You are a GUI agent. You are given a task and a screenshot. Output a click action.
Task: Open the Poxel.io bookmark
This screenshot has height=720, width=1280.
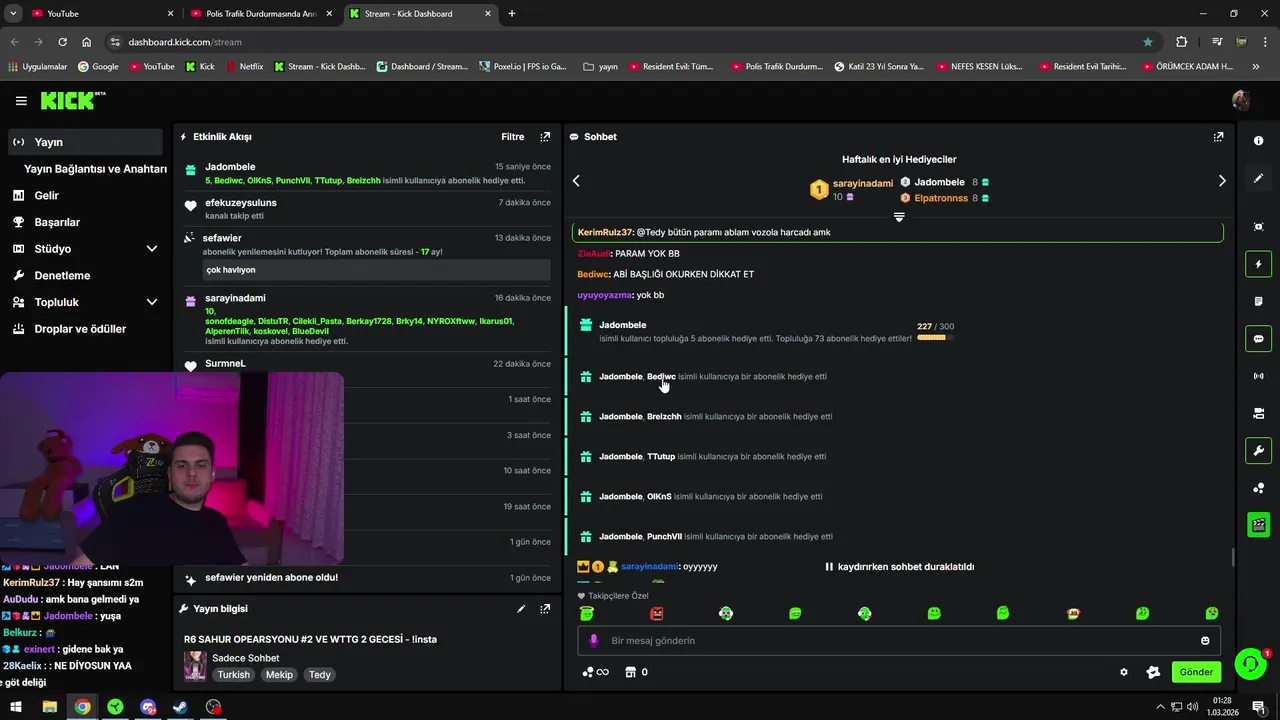(x=522, y=67)
